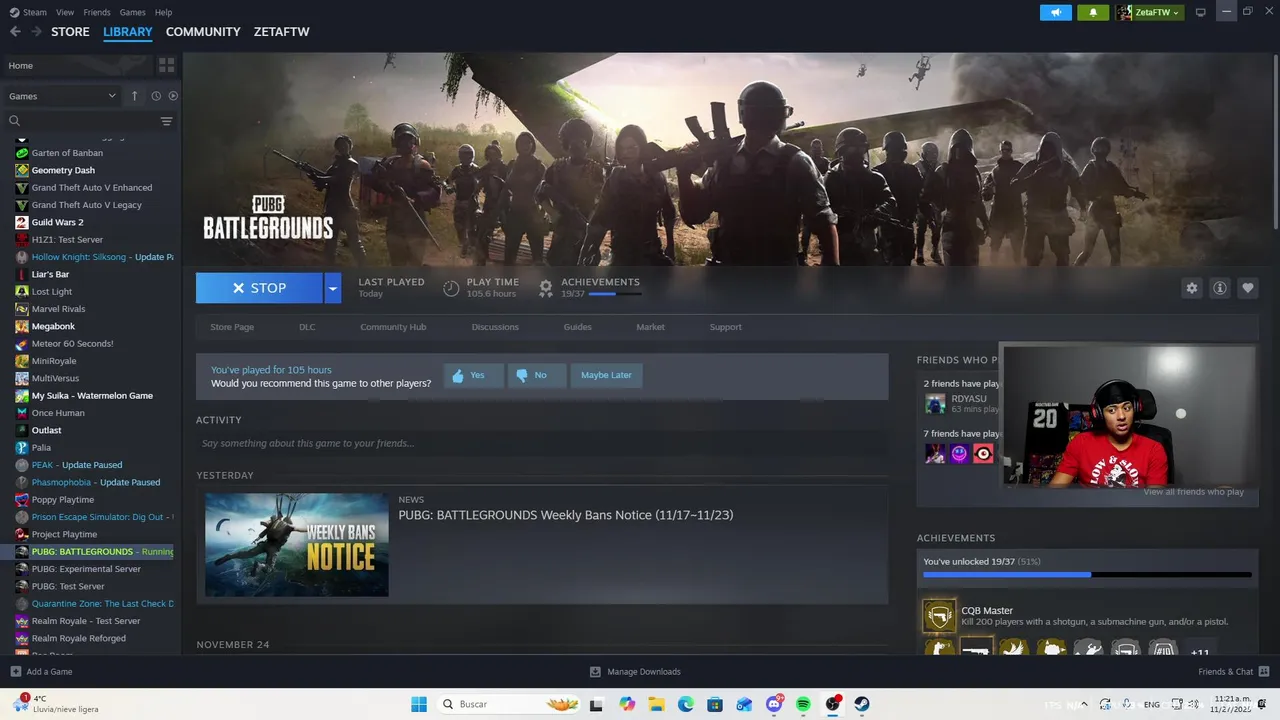The height and width of the screenshot is (720, 1280).
Task: Click the Palia game icon in sidebar
Action: coord(22,447)
